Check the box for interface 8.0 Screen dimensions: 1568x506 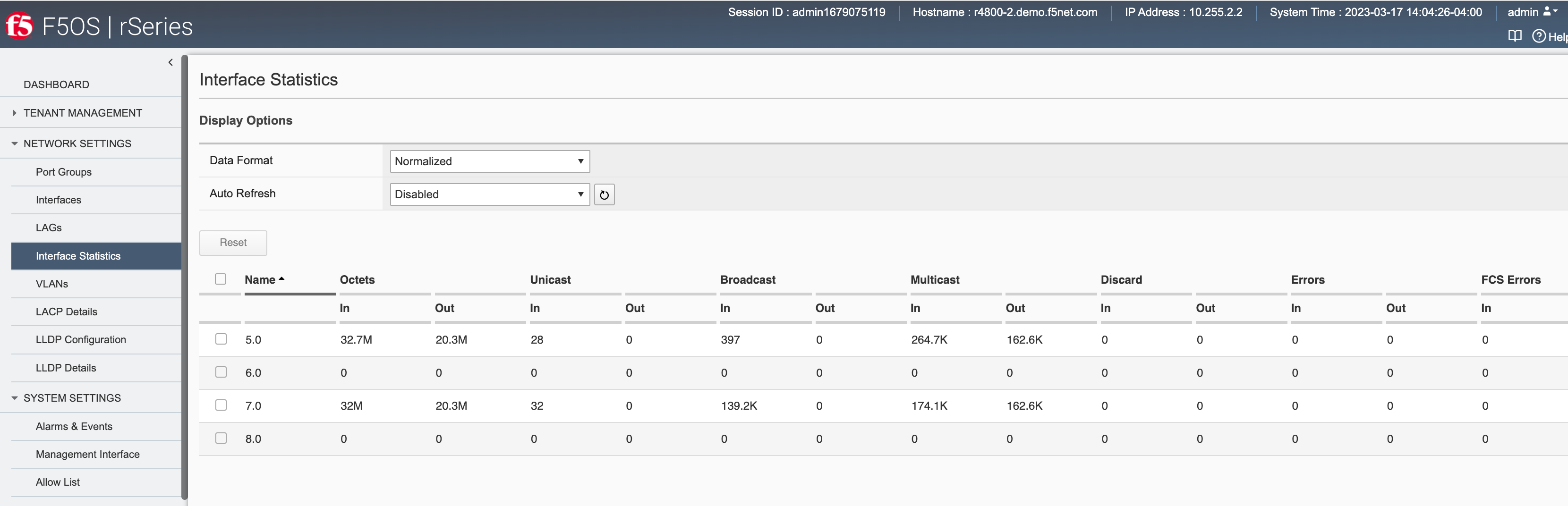coord(221,438)
